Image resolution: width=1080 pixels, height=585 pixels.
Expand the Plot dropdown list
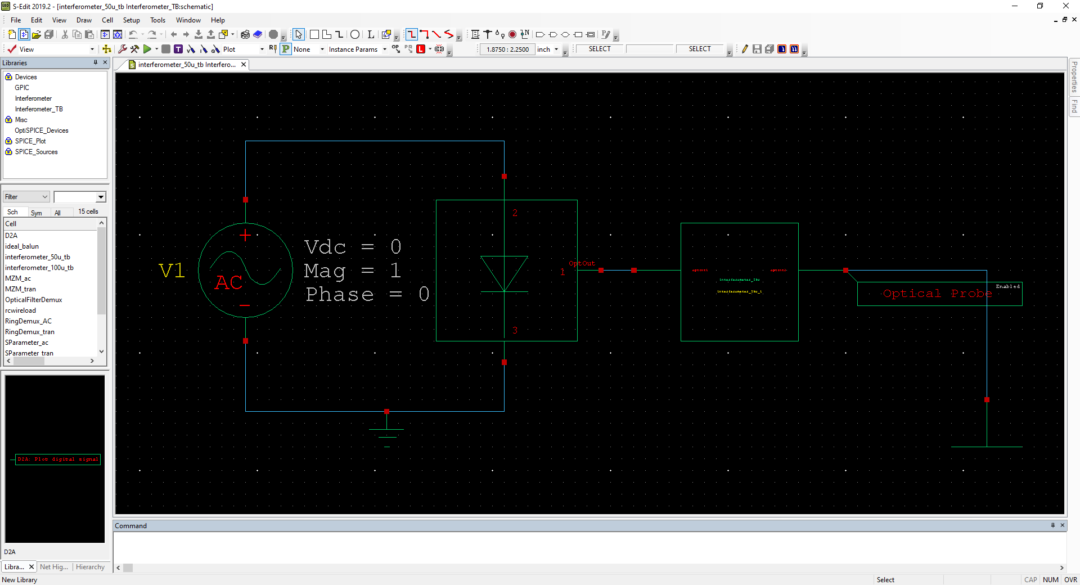pos(262,49)
